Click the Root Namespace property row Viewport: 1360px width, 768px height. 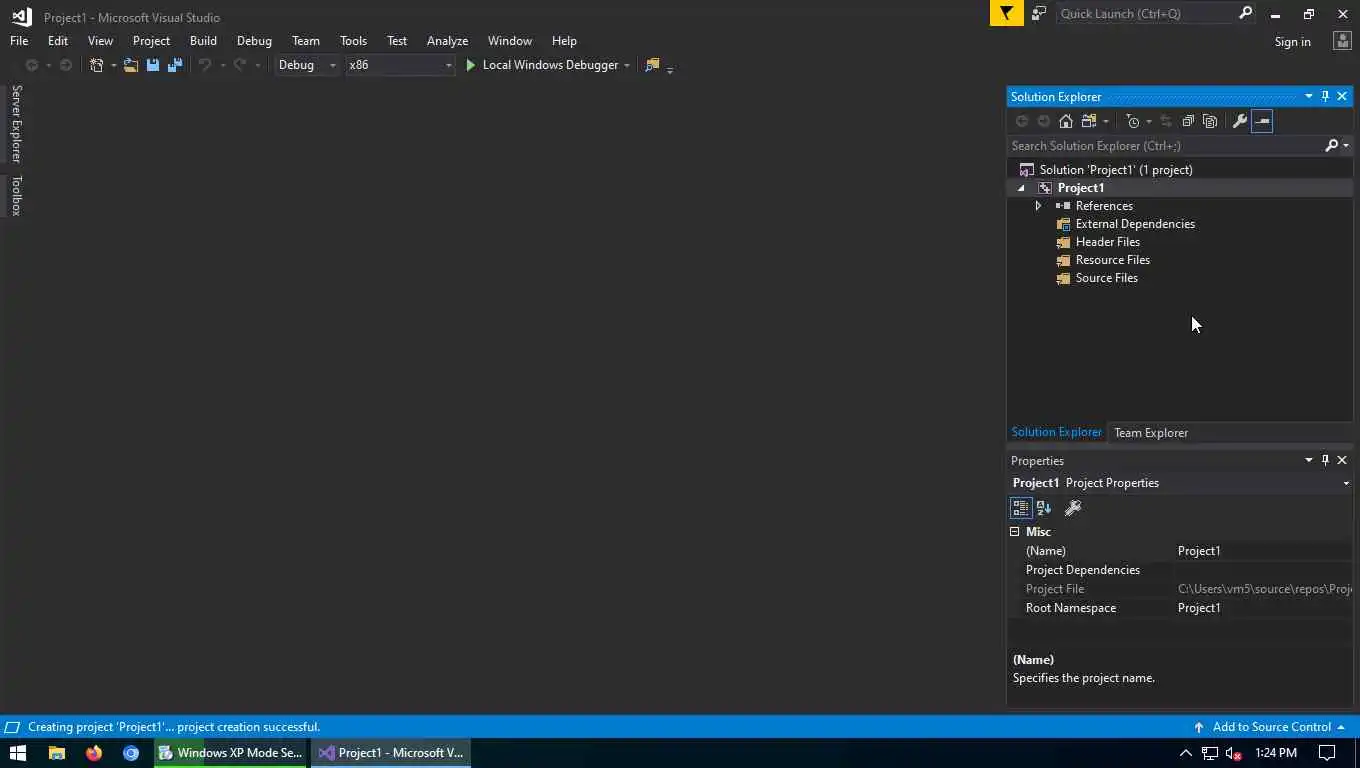[x=1180, y=608]
